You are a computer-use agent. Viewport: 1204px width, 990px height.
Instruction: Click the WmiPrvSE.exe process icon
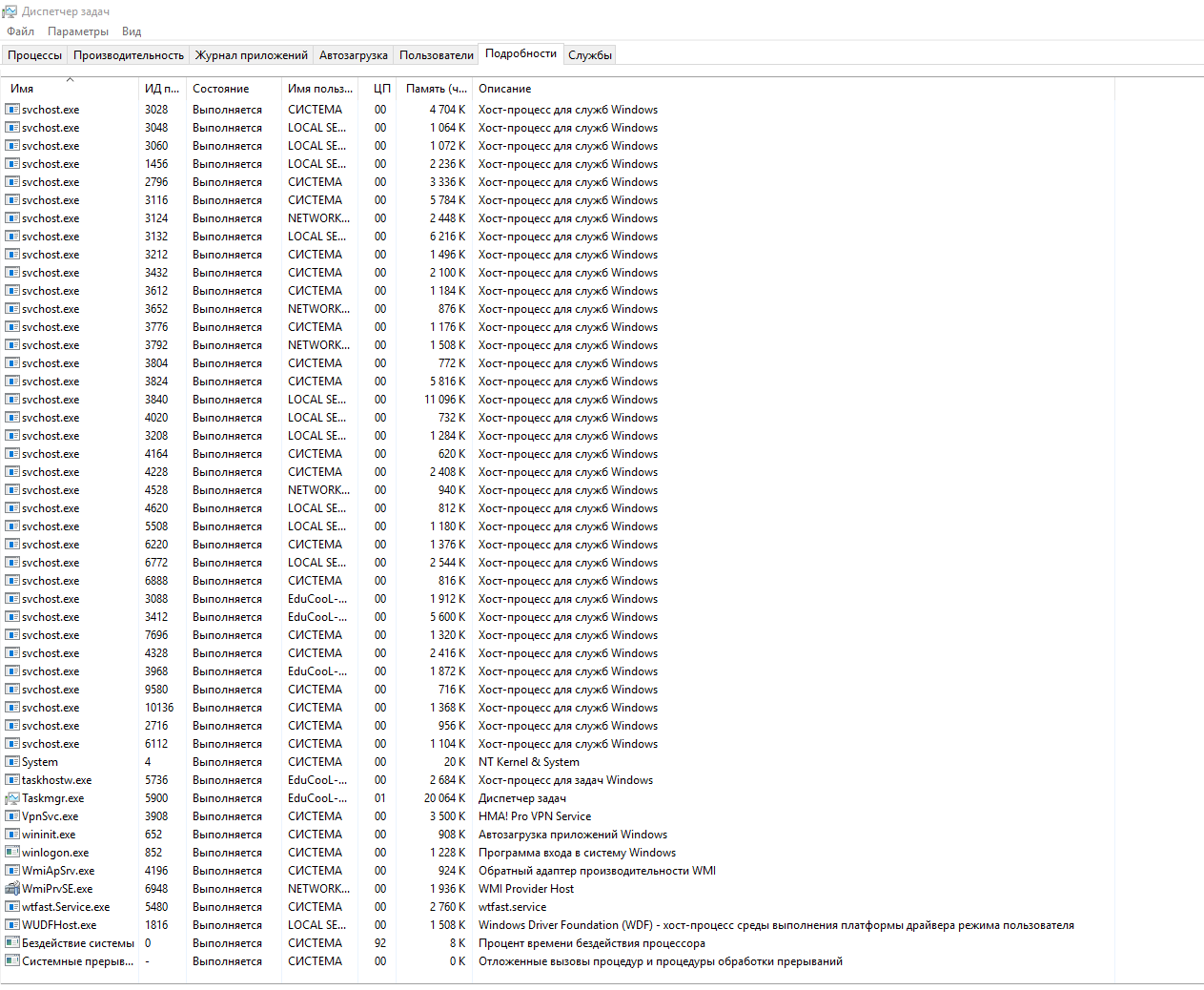(x=12, y=889)
